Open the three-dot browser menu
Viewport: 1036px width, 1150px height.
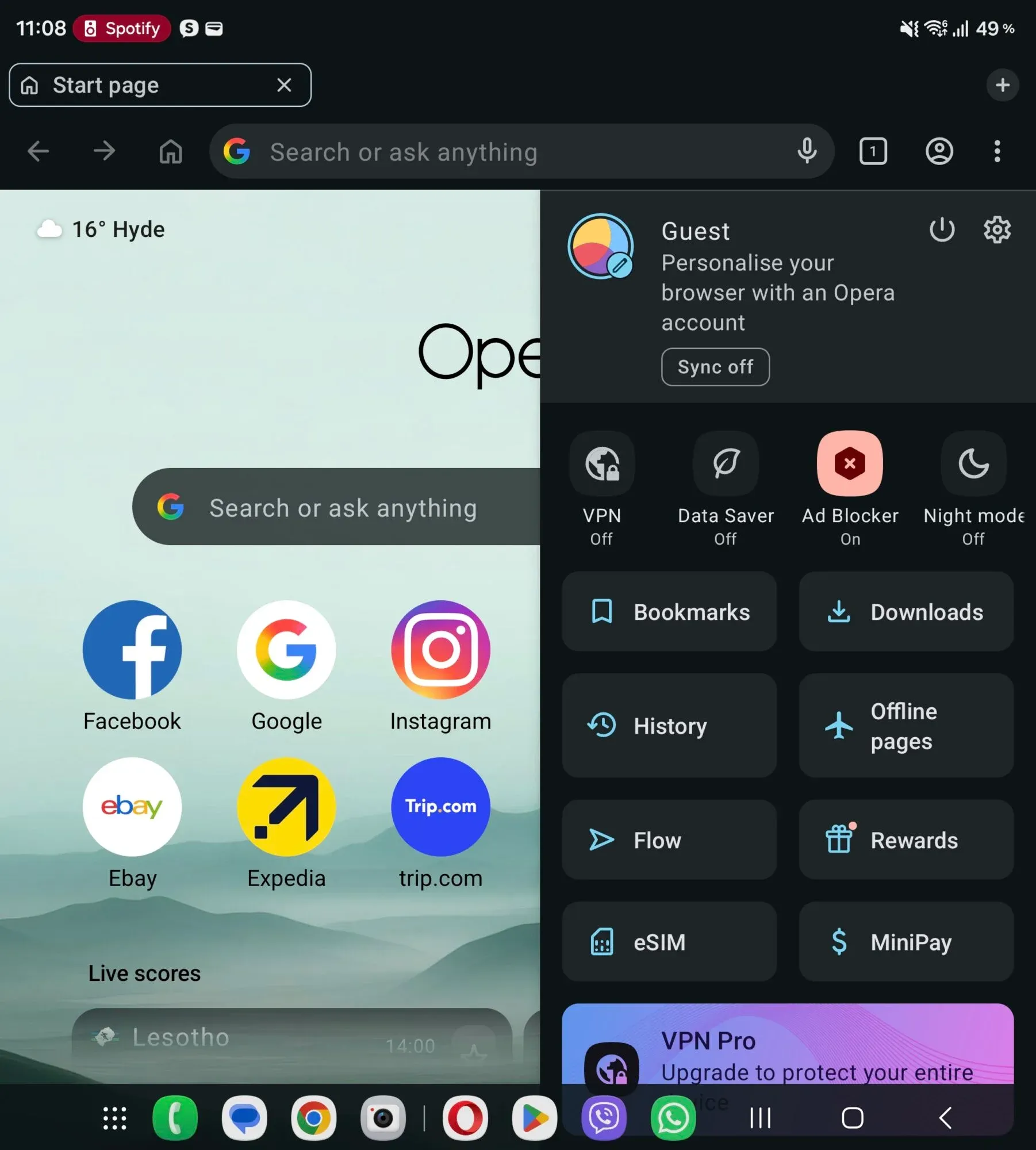tap(997, 152)
